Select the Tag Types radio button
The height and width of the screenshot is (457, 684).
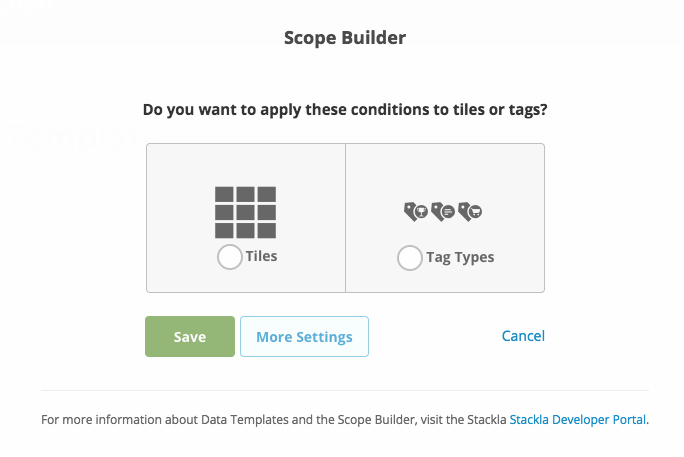409,258
